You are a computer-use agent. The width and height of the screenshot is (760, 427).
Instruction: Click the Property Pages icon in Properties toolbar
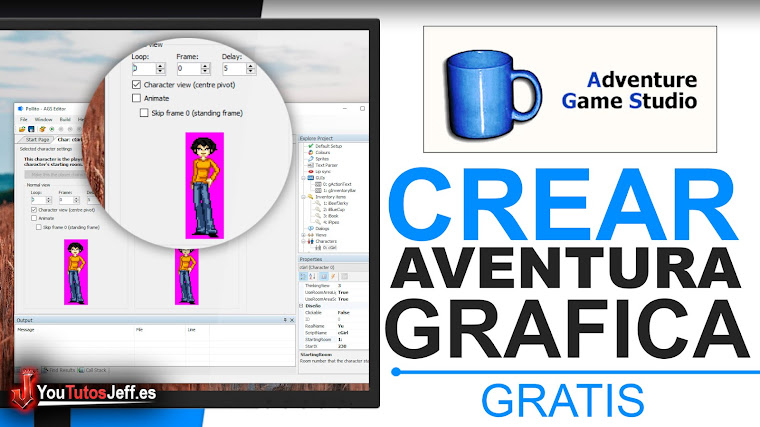pyautogui.click(x=344, y=277)
